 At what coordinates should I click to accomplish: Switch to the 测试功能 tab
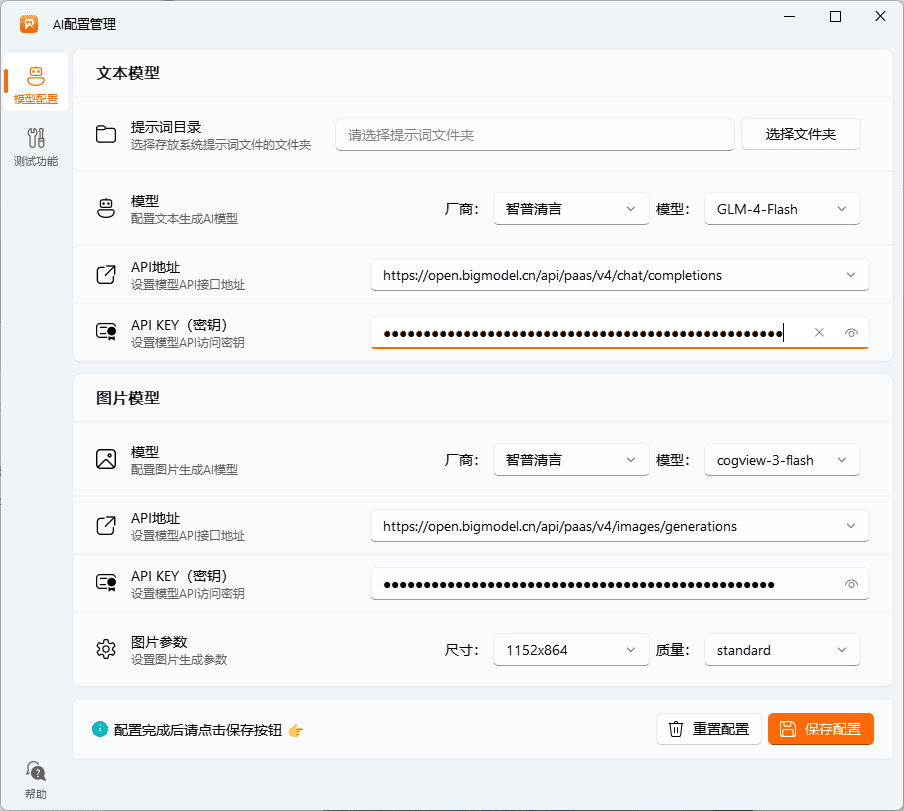(36, 145)
